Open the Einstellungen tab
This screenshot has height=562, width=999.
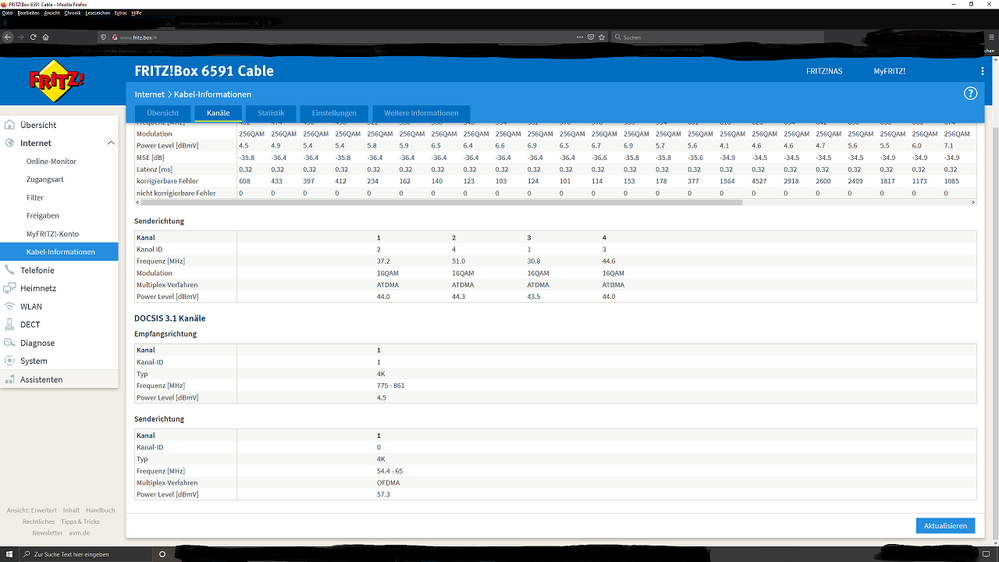click(334, 113)
